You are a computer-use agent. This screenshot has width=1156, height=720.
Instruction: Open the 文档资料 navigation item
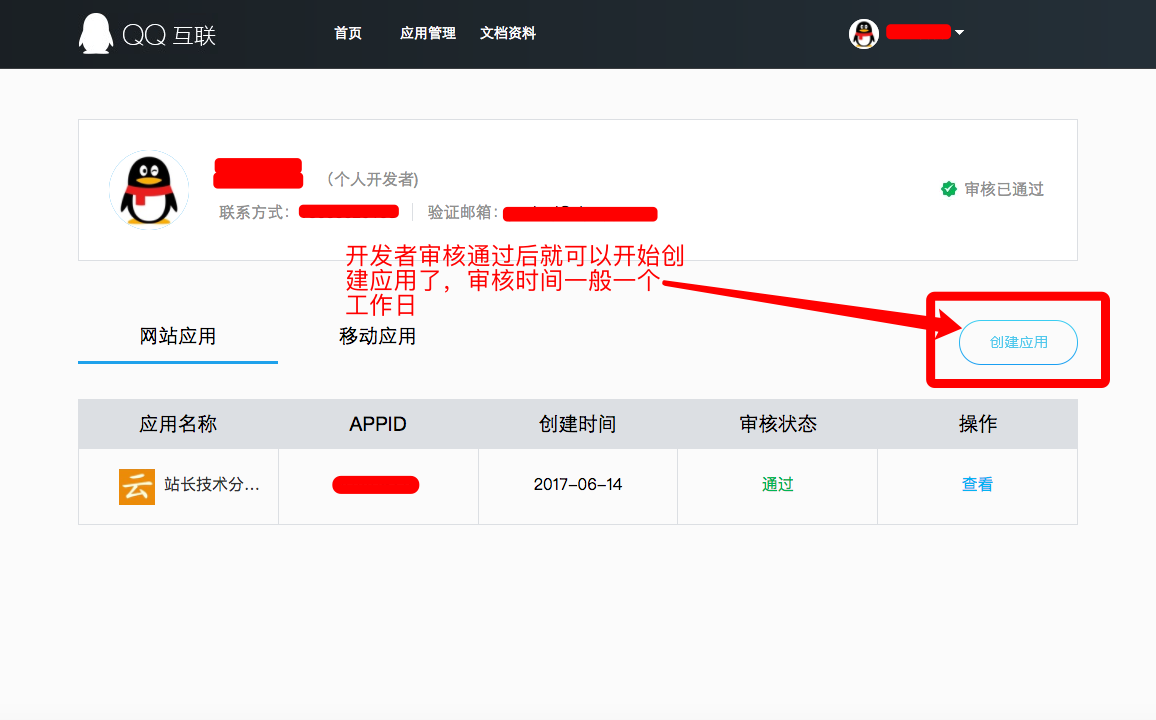[x=508, y=33]
